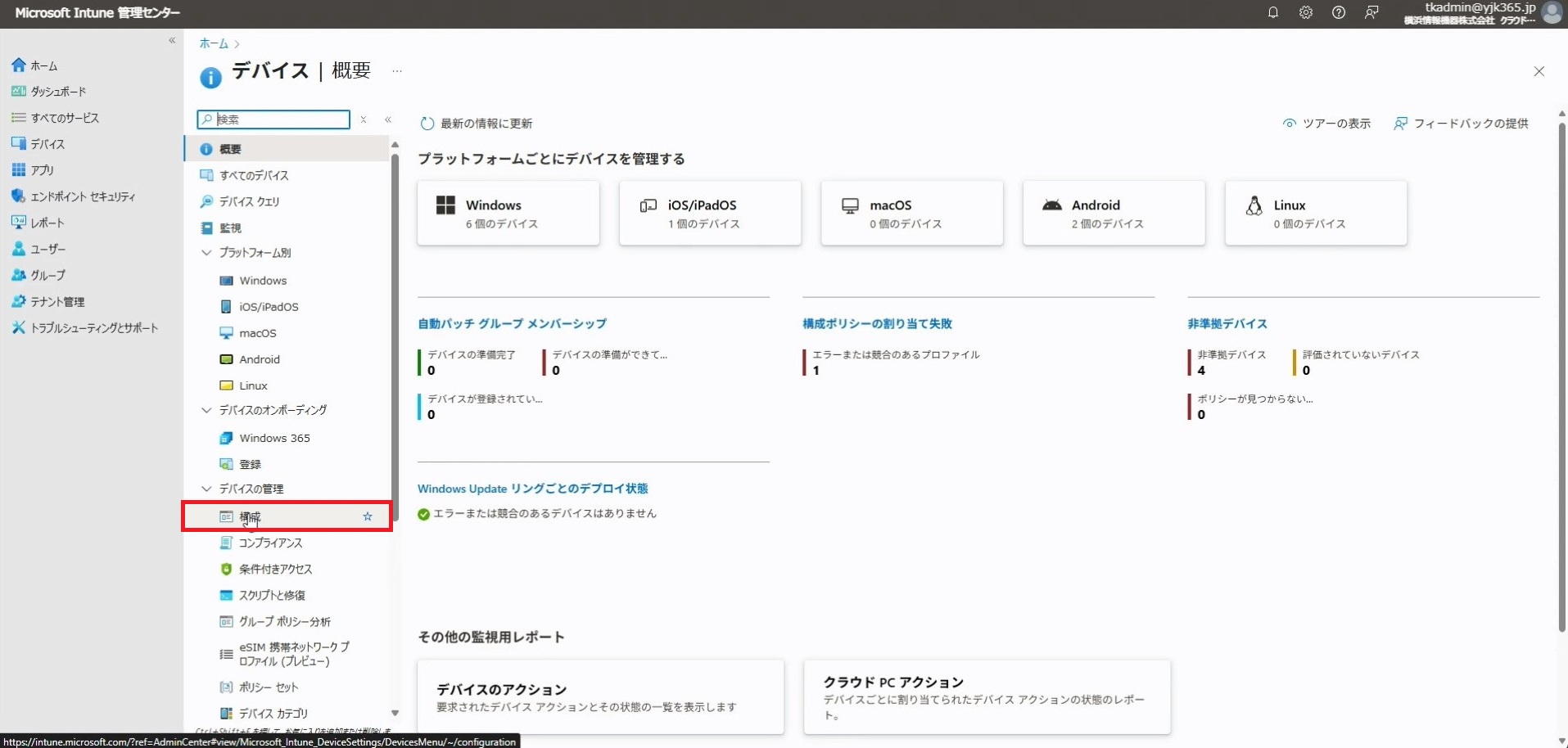Select the Windows platform tile icon

coord(445,205)
